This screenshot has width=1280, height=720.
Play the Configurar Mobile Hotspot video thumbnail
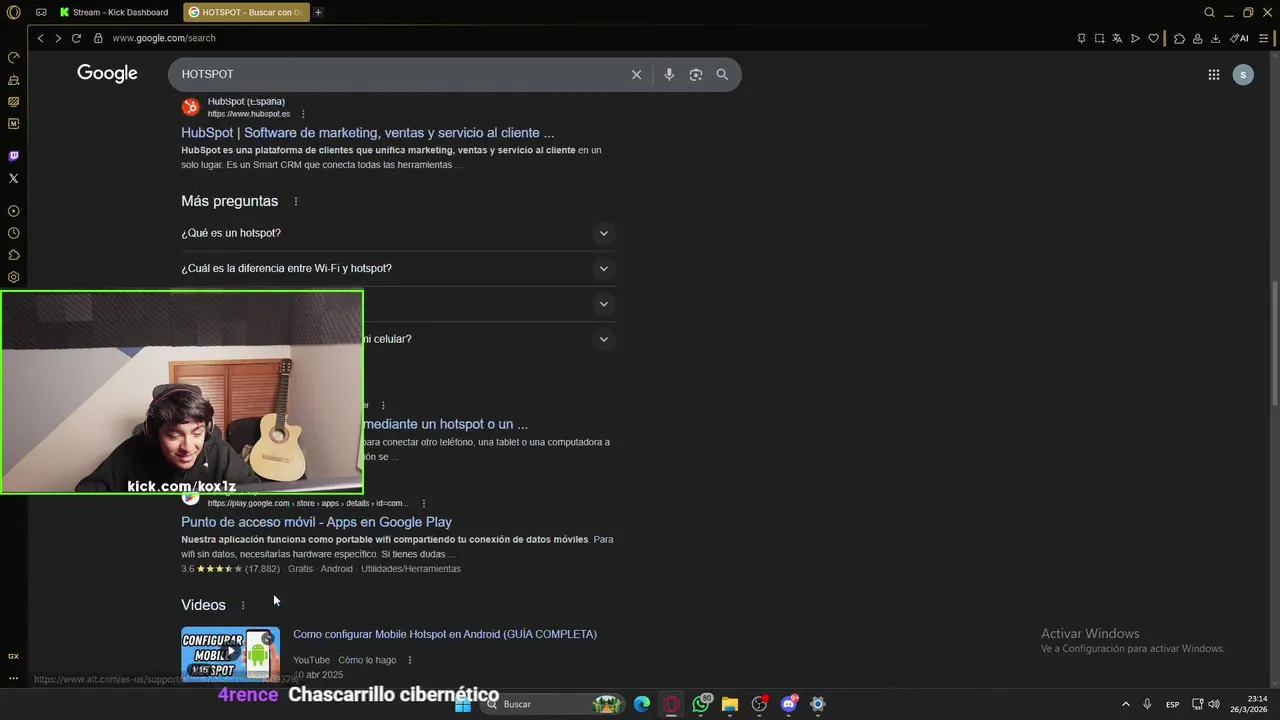pos(230,653)
